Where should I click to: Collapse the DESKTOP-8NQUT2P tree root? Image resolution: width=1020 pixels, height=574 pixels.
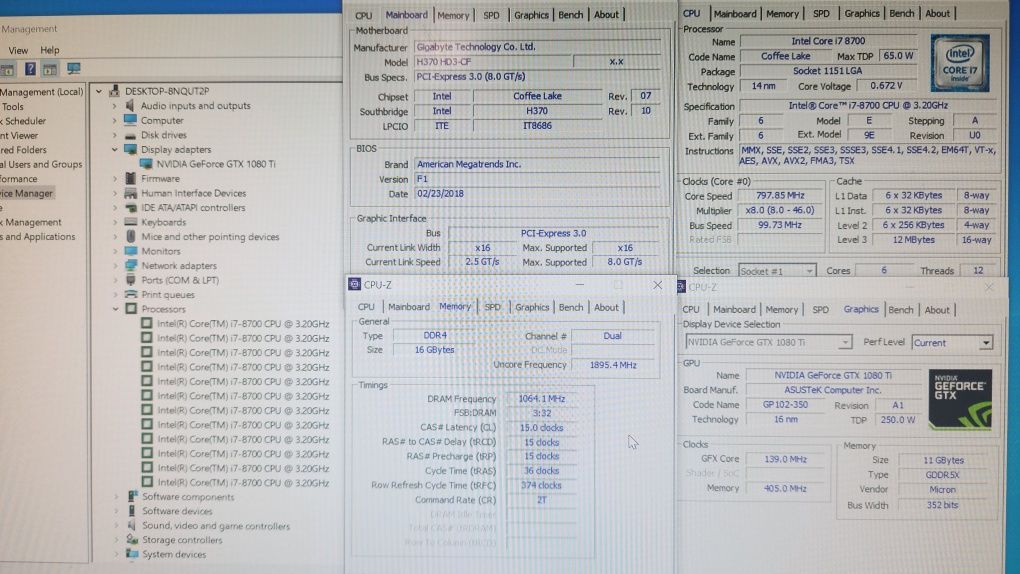(99, 91)
